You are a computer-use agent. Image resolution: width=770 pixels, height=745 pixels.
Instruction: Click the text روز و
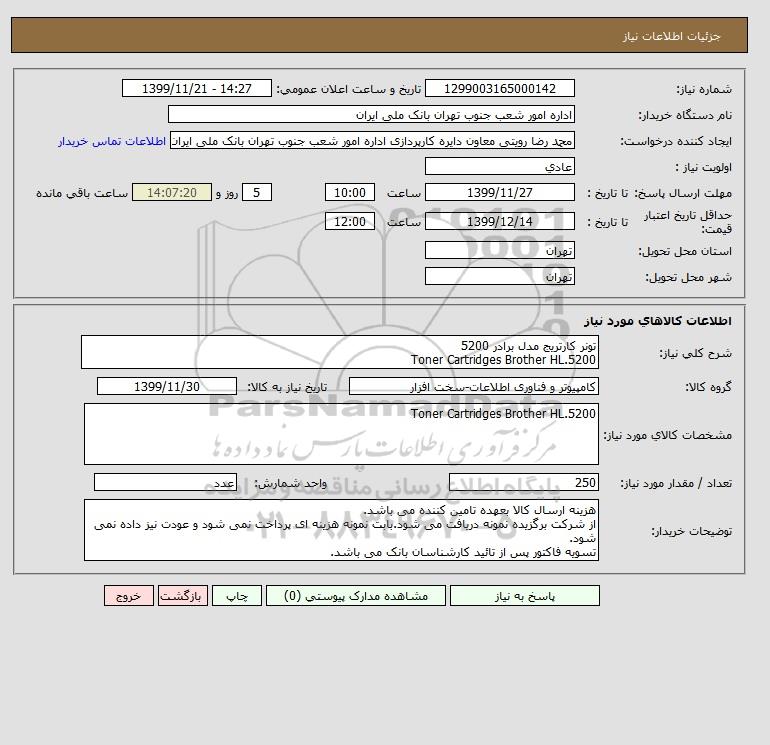[x=227, y=193]
